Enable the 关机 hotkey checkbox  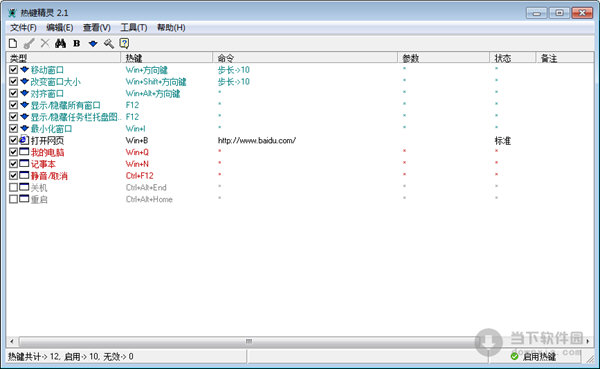click(13, 187)
